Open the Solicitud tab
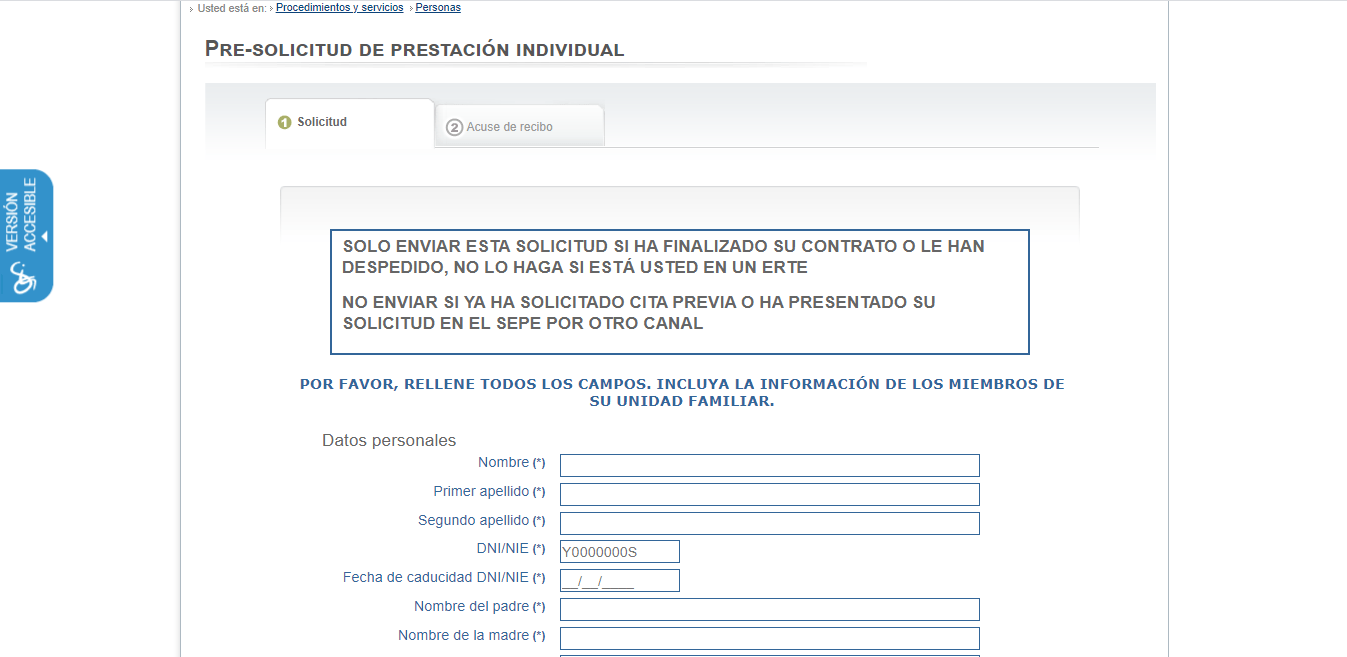This screenshot has width=1347, height=657. (349, 123)
